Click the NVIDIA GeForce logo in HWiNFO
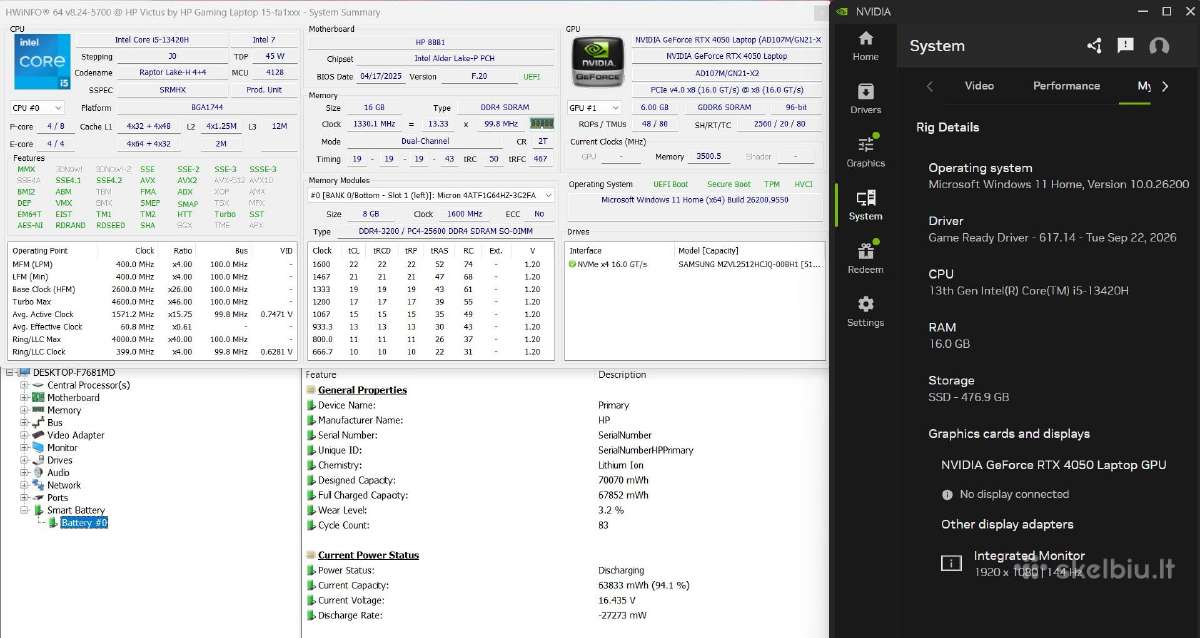Viewport: 1200px width, 638px height. (596, 60)
